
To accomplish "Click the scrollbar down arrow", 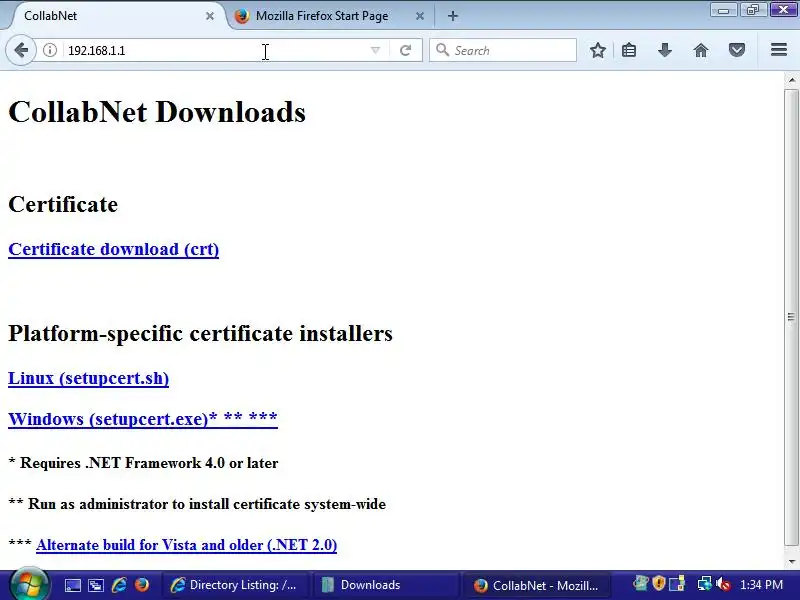I will point(791,562).
